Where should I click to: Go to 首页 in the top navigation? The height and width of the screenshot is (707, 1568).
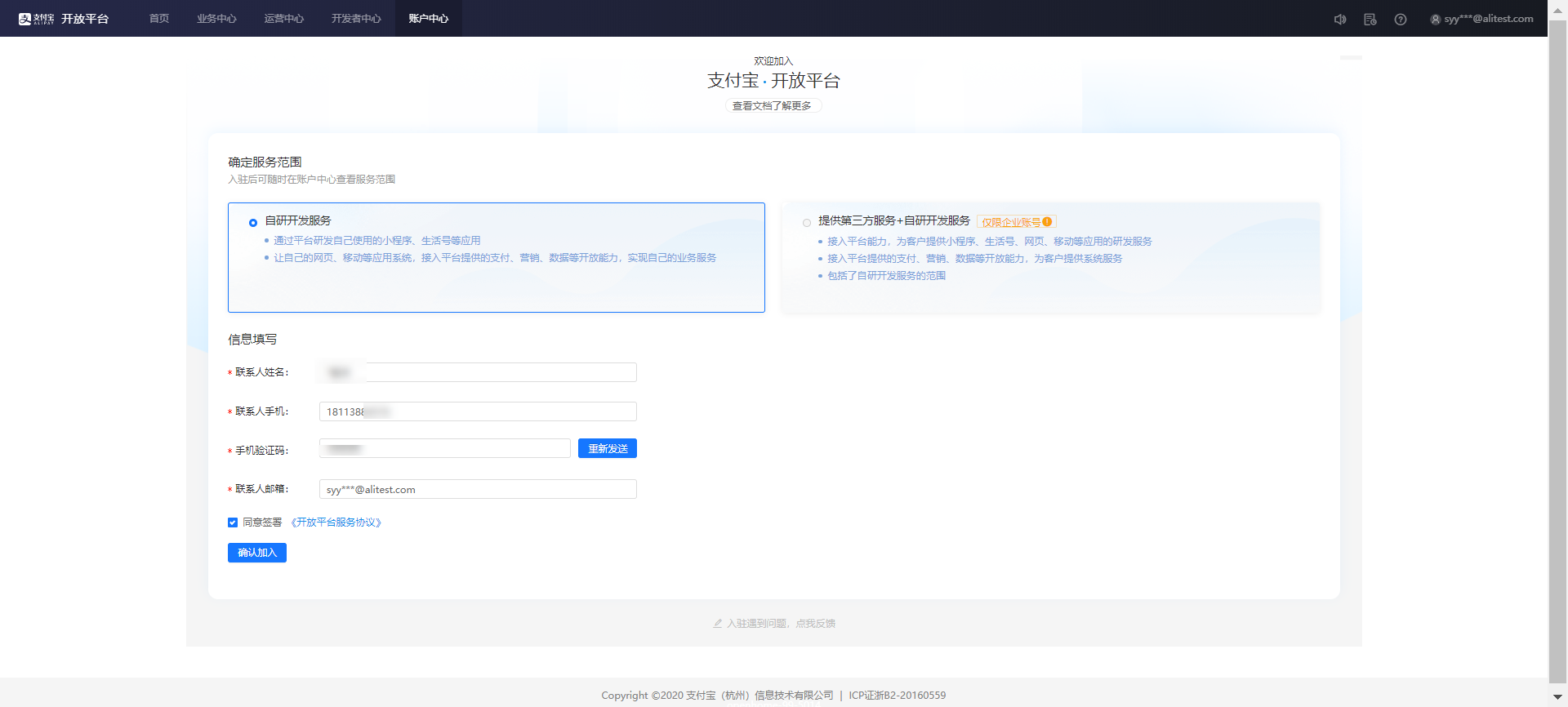click(159, 19)
